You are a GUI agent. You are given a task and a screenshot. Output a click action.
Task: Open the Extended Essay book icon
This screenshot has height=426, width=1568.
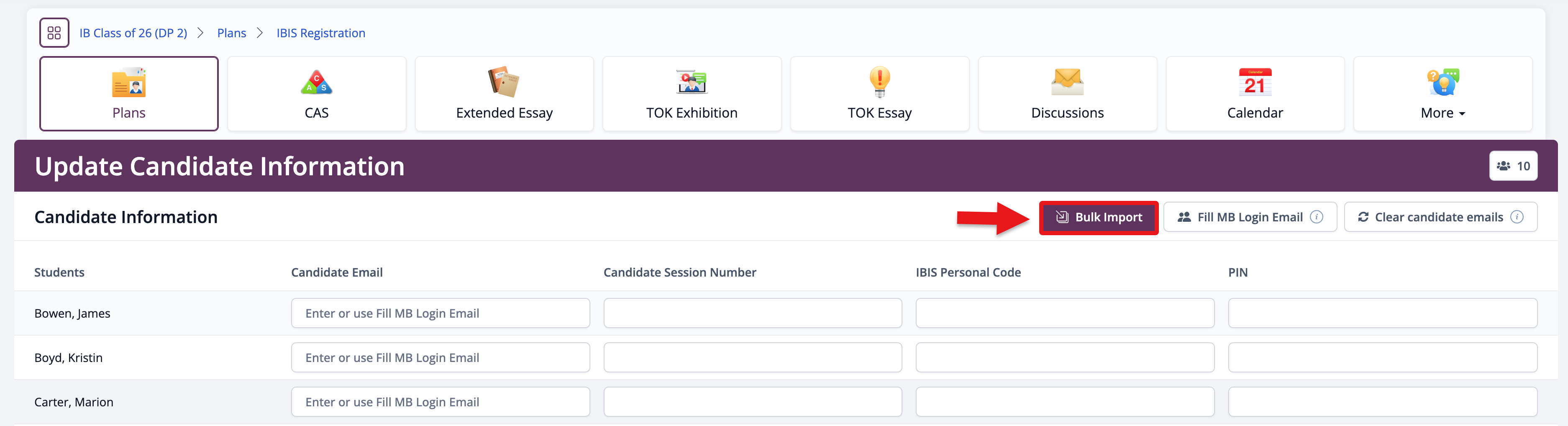pos(503,83)
